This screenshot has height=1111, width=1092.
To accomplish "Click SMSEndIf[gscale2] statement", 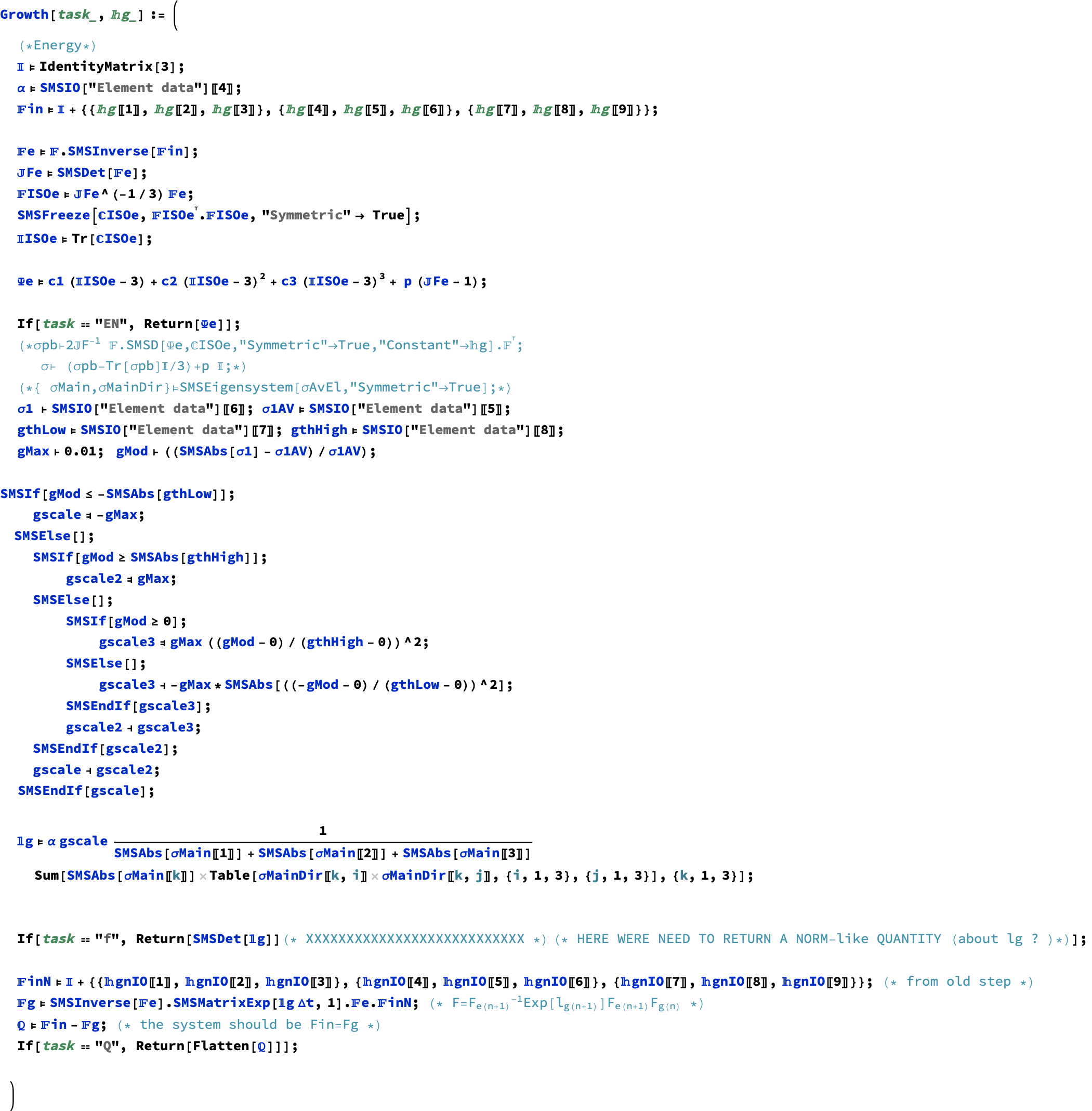I will tap(105, 749).
